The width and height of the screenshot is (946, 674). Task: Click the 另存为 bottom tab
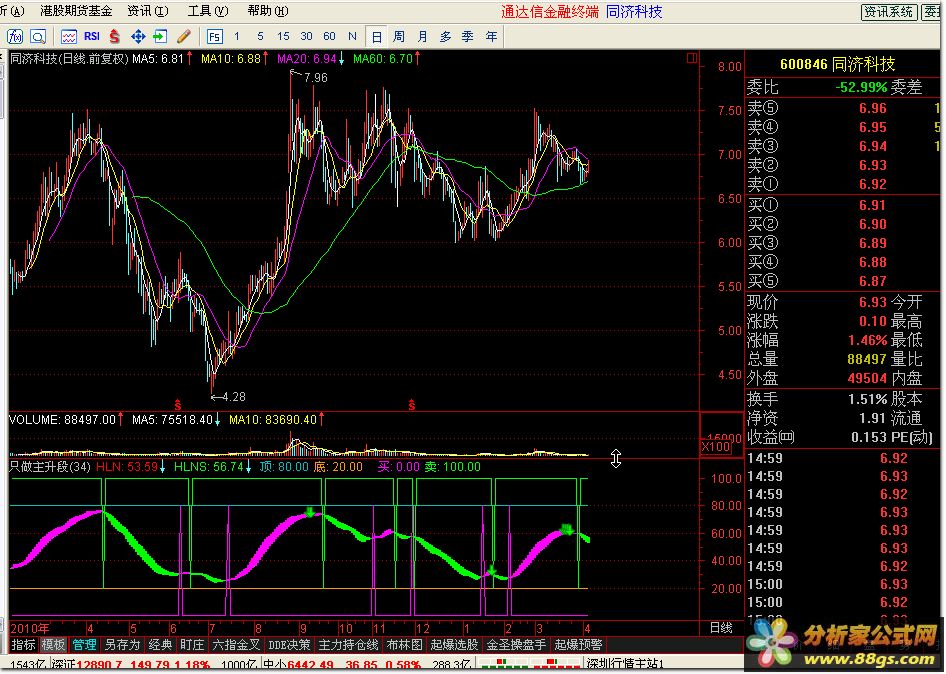click(x=122, y=645)
